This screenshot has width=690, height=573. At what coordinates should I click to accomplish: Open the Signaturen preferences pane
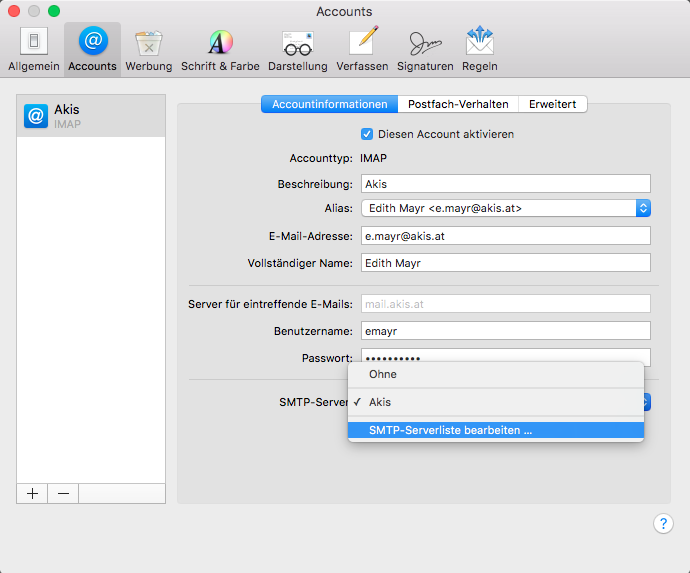(x=426, y=50)
